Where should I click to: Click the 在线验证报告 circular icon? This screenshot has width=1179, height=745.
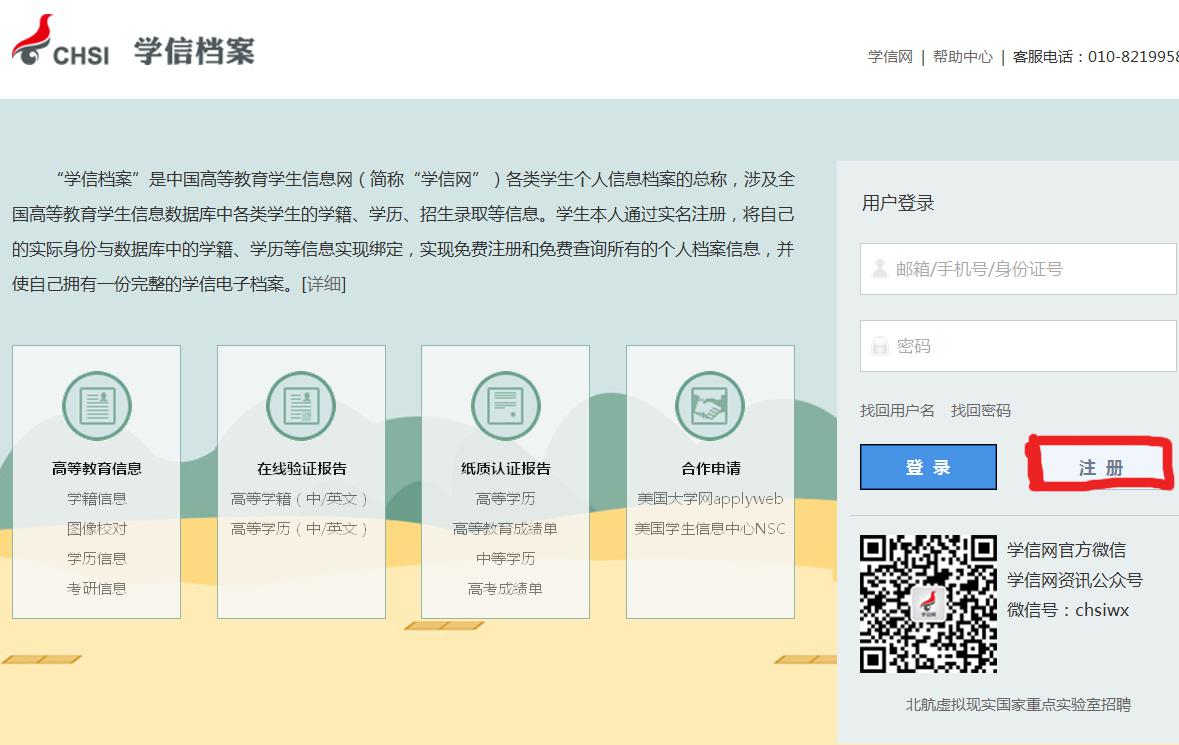[x=301, y=406]
